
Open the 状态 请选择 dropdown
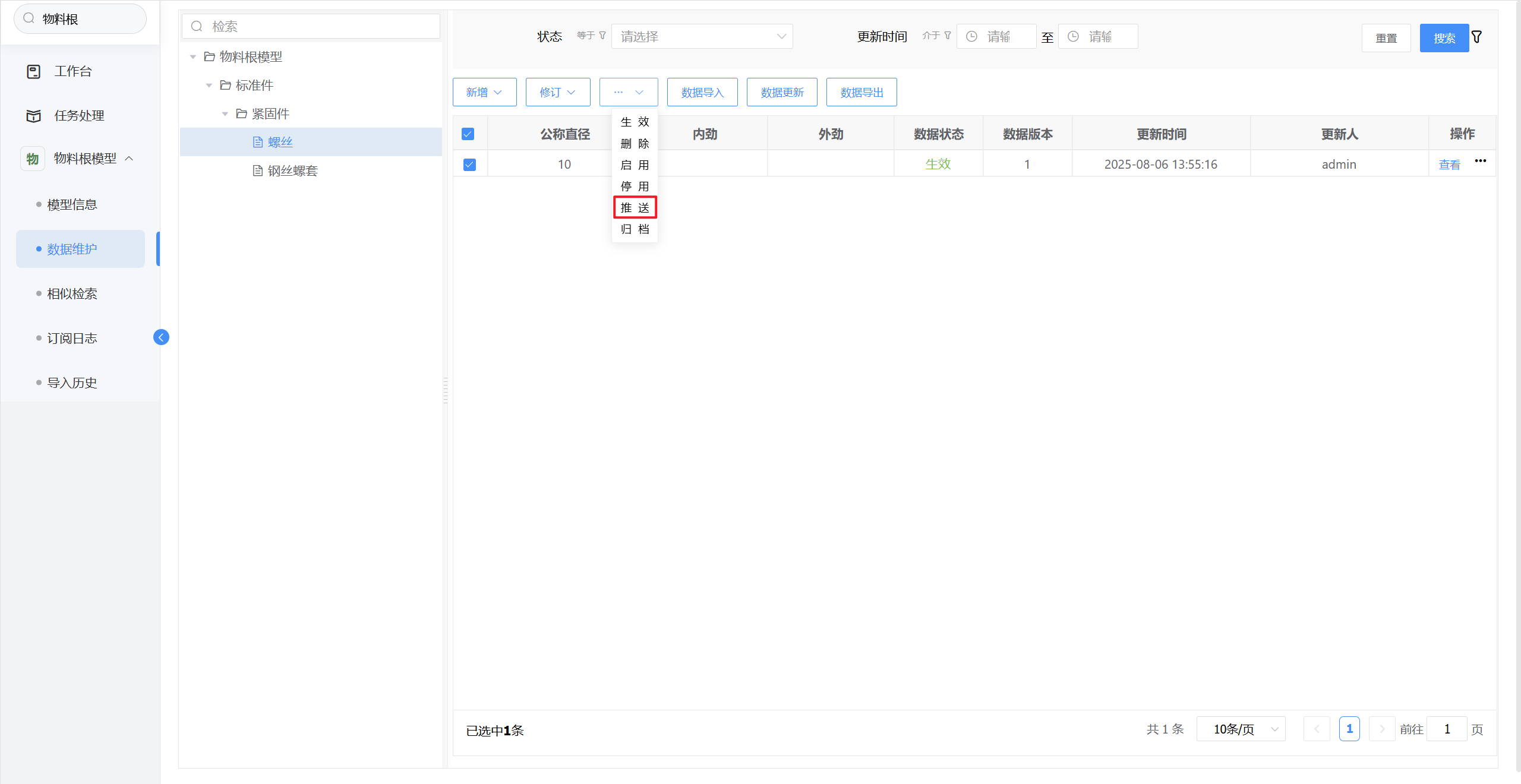point(702,37)
